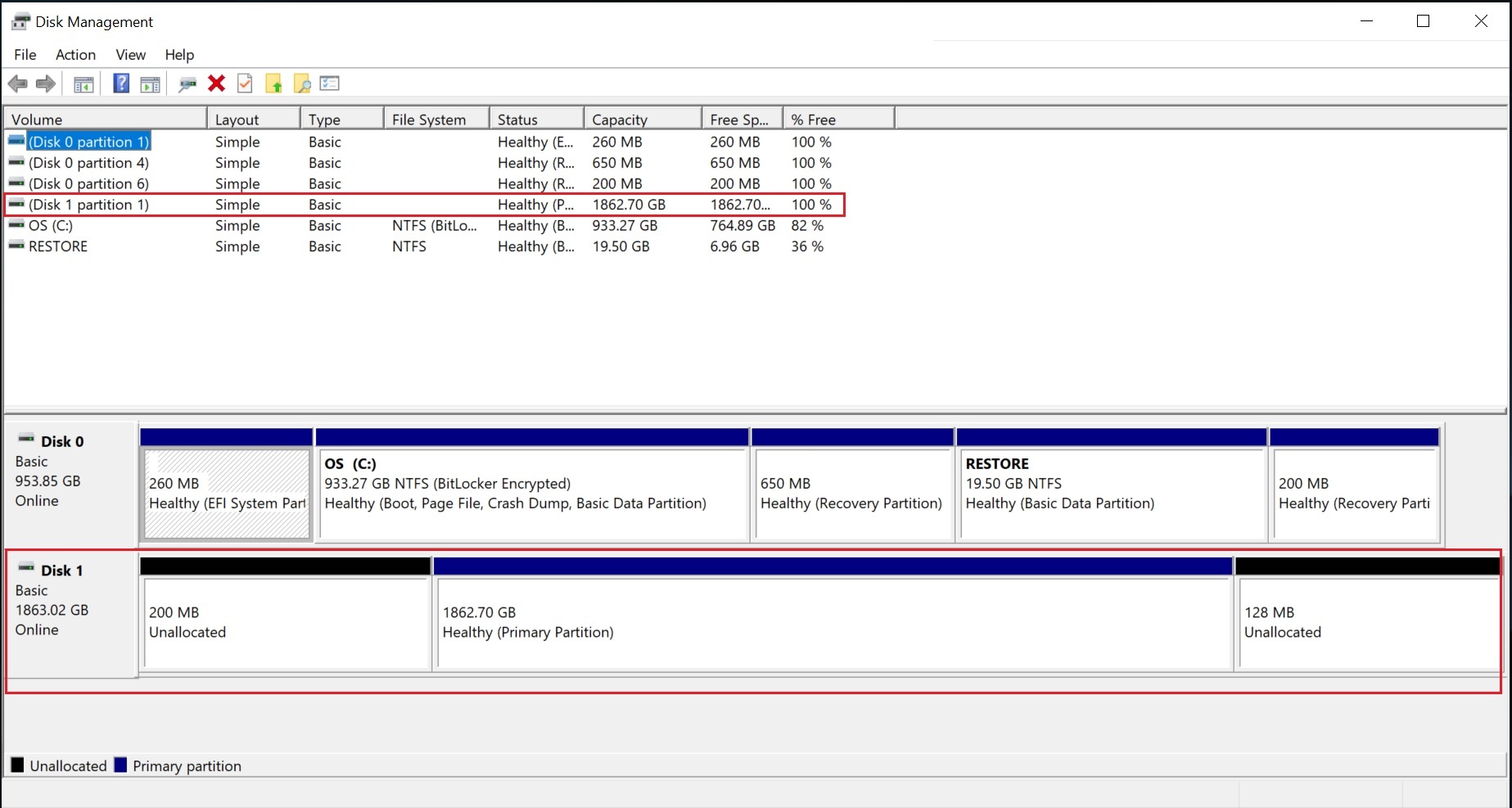The image size is (1512, 808).
Task: Sort volumes by clicking the Capacity column header
Action: (x=619, y=119)
